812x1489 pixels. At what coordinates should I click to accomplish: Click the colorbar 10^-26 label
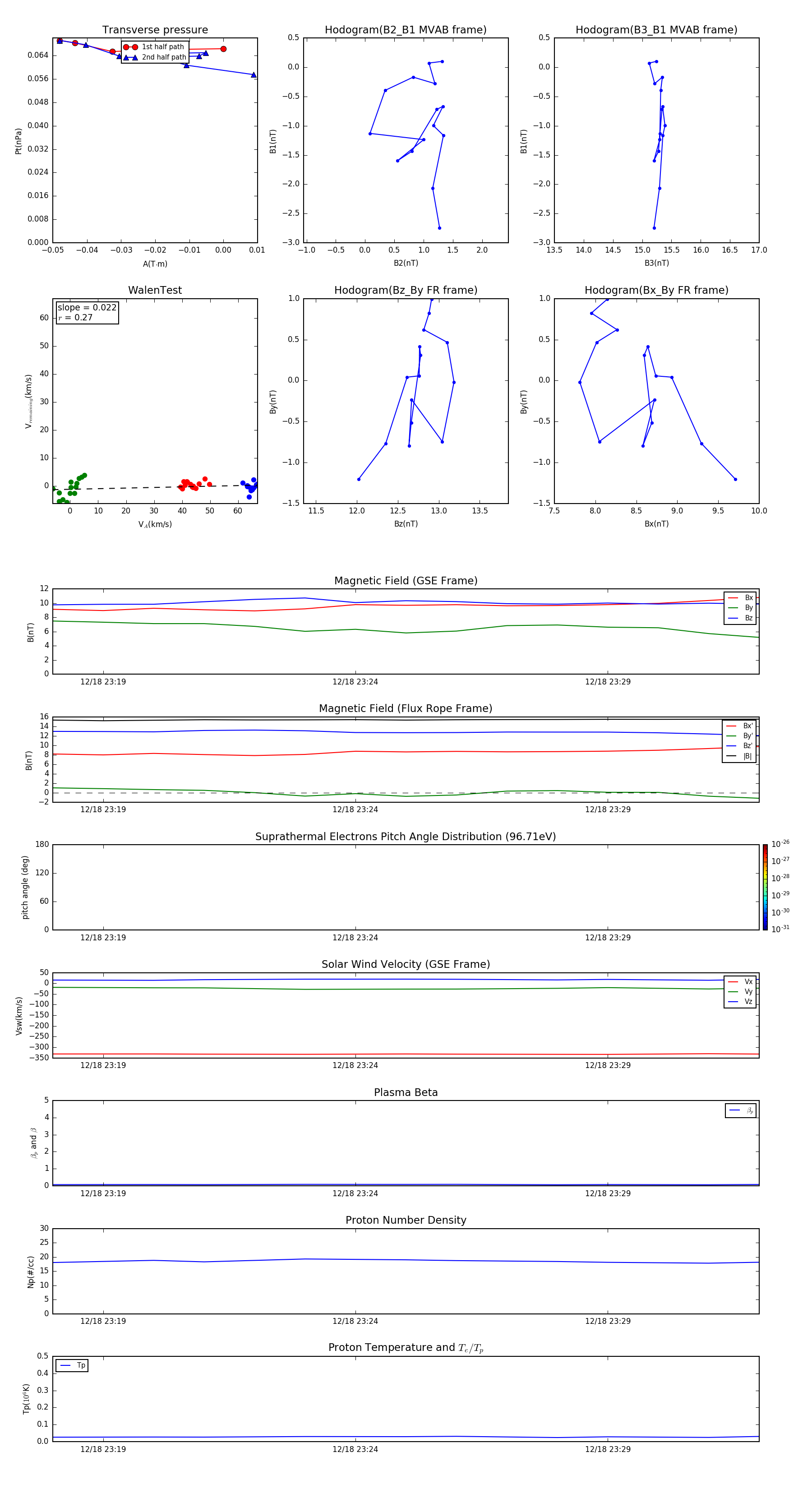point(780,844)
